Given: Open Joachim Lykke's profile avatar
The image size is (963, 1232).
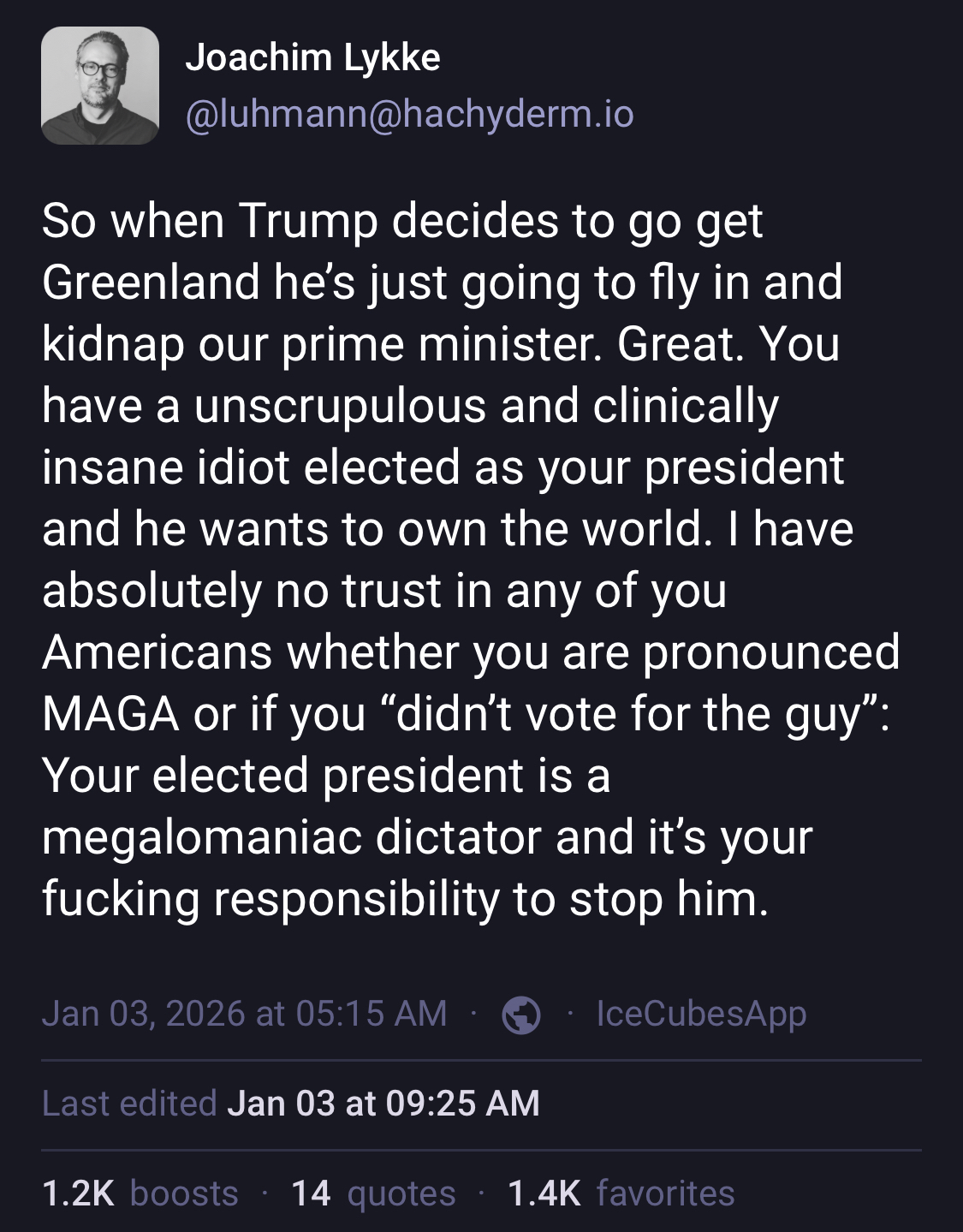Looking at the screenshot, I should (100, 86).
